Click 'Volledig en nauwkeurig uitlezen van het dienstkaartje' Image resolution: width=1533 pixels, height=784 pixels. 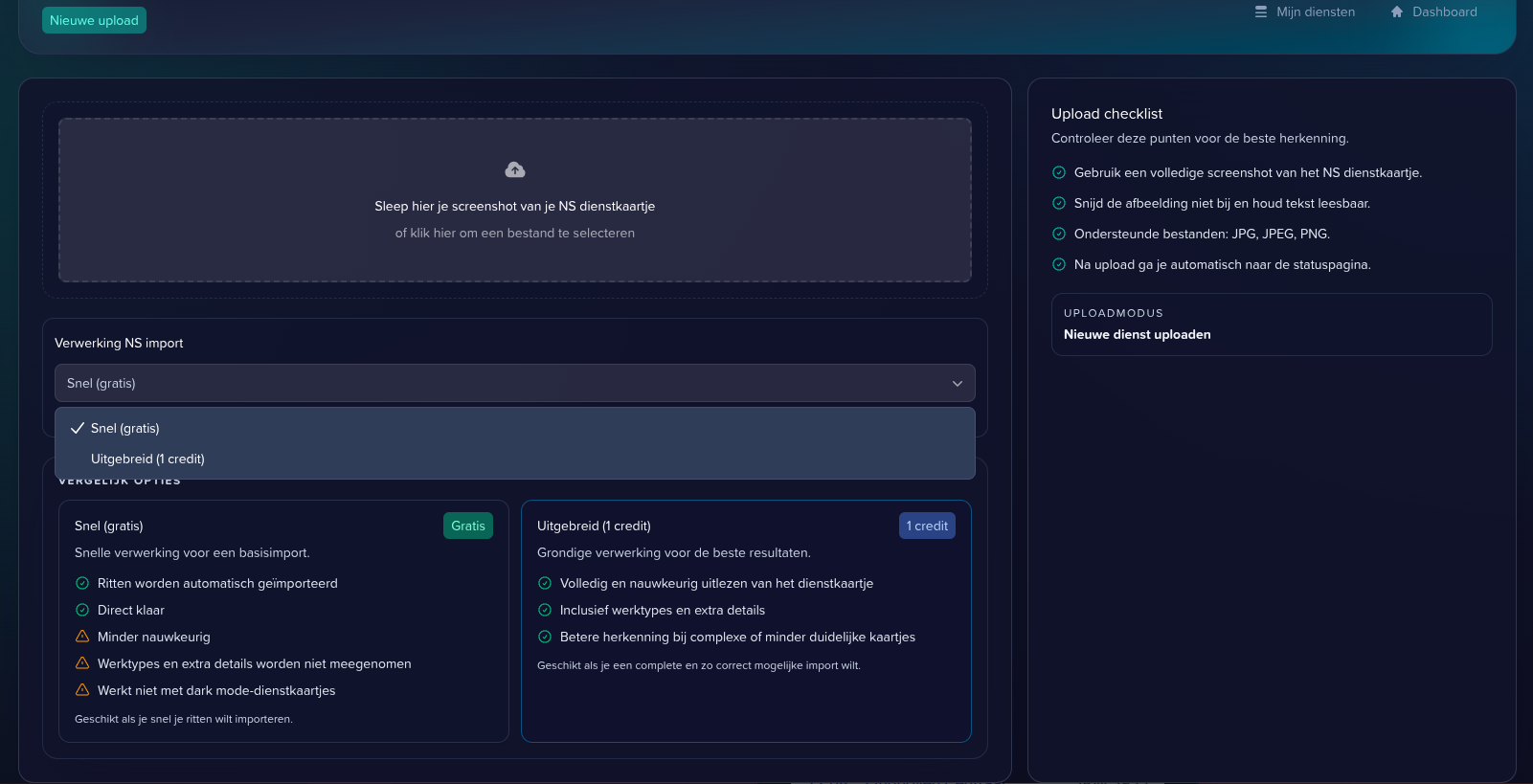[x=717, y=583]
